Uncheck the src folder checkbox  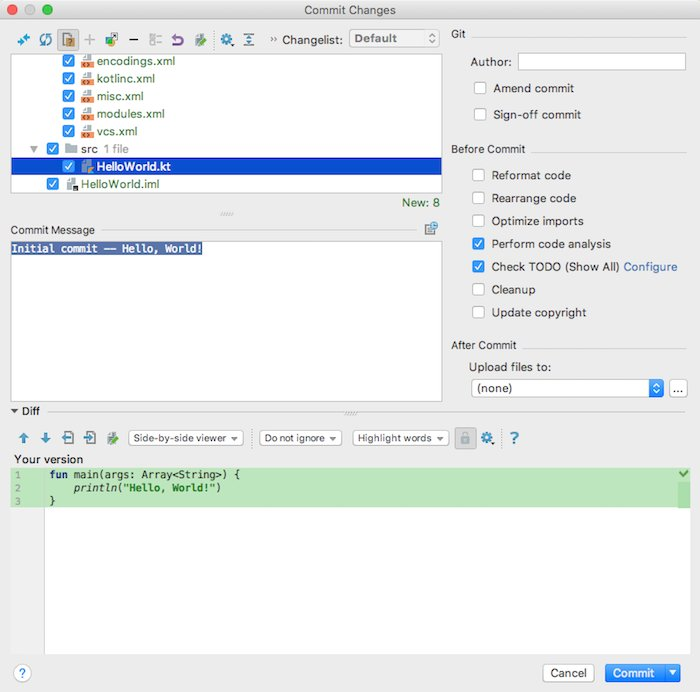click(52, 149)
